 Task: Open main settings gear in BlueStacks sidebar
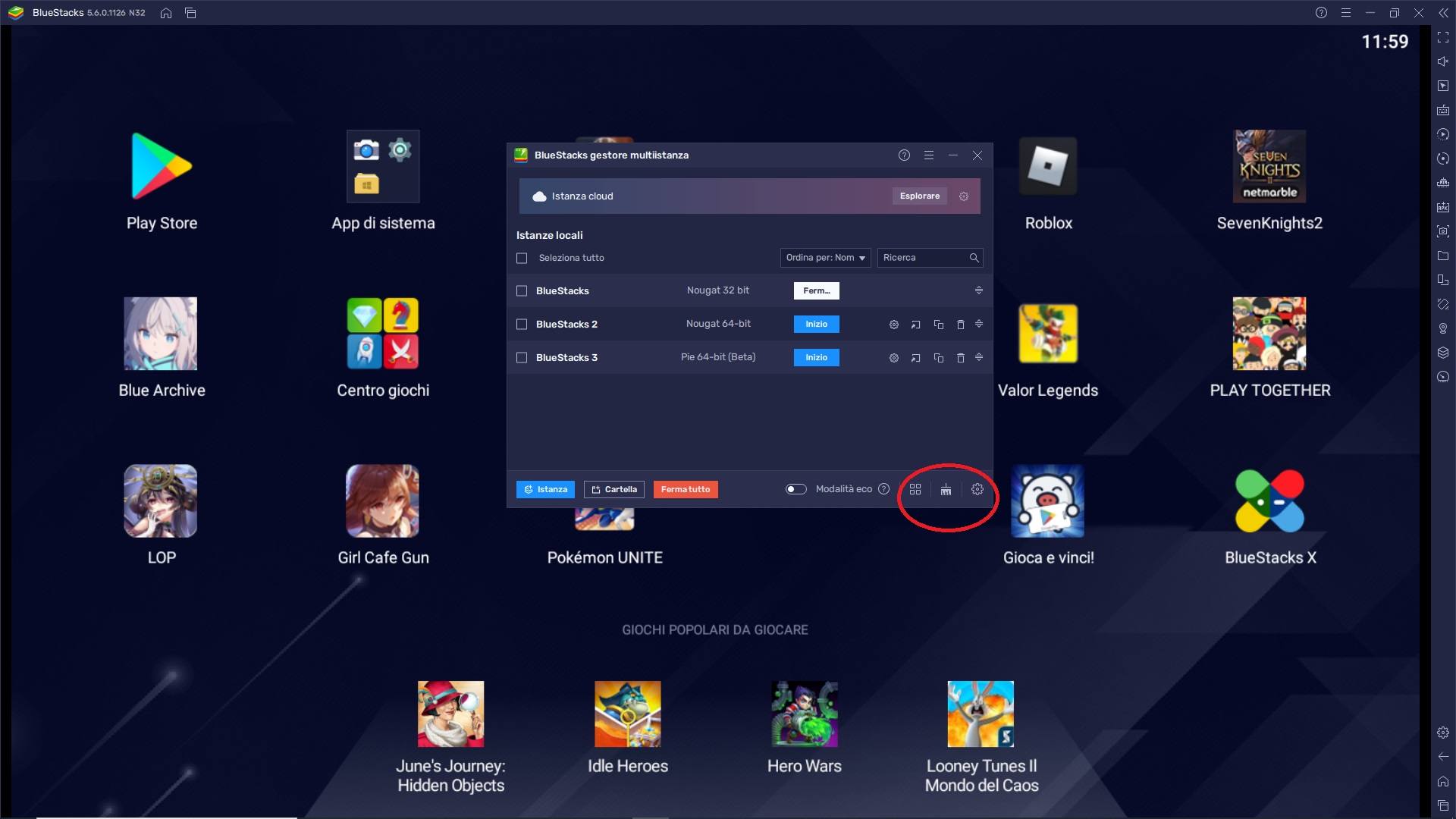click(1443, 733)
